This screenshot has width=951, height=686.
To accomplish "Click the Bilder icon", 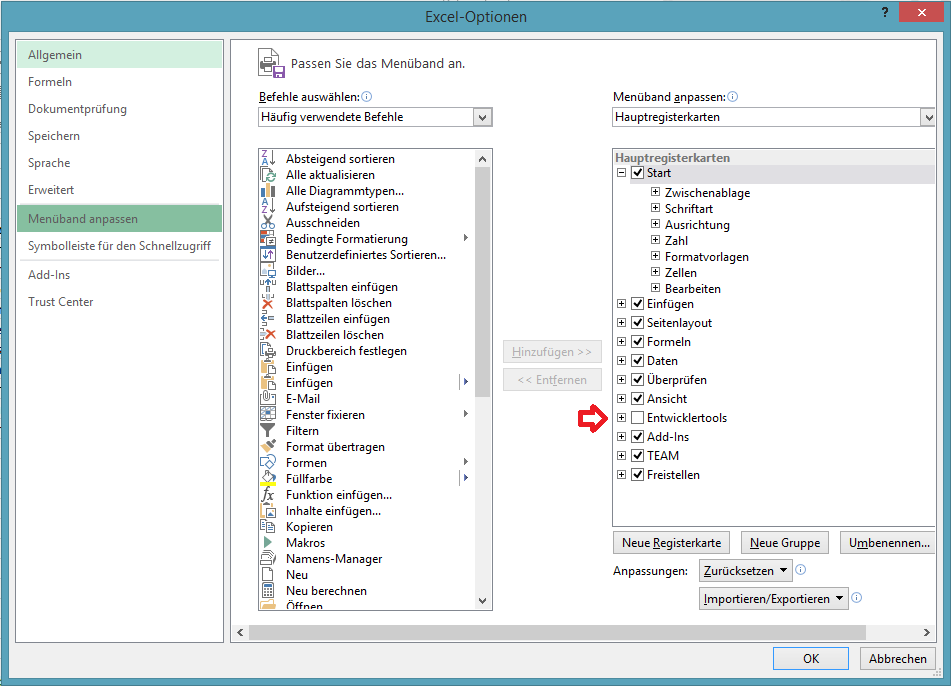I will coord(268,271).
